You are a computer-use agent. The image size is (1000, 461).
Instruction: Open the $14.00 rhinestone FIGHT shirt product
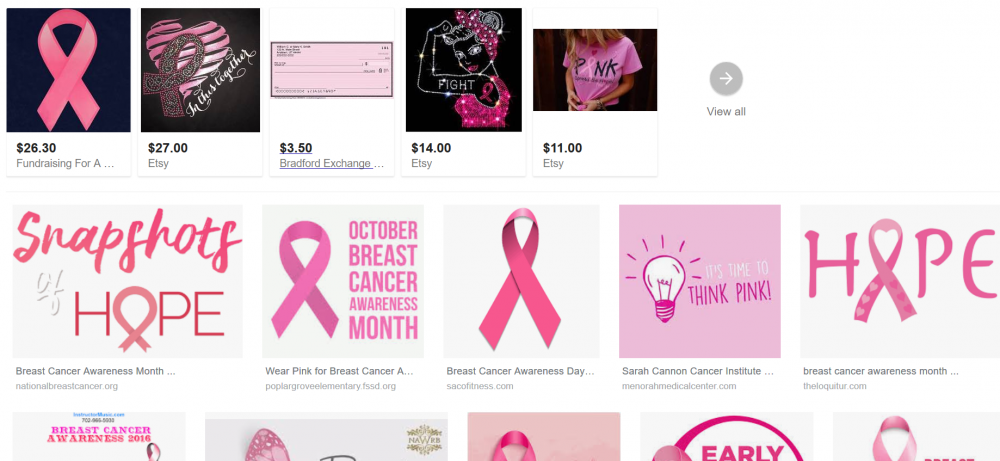coord(464,70)
